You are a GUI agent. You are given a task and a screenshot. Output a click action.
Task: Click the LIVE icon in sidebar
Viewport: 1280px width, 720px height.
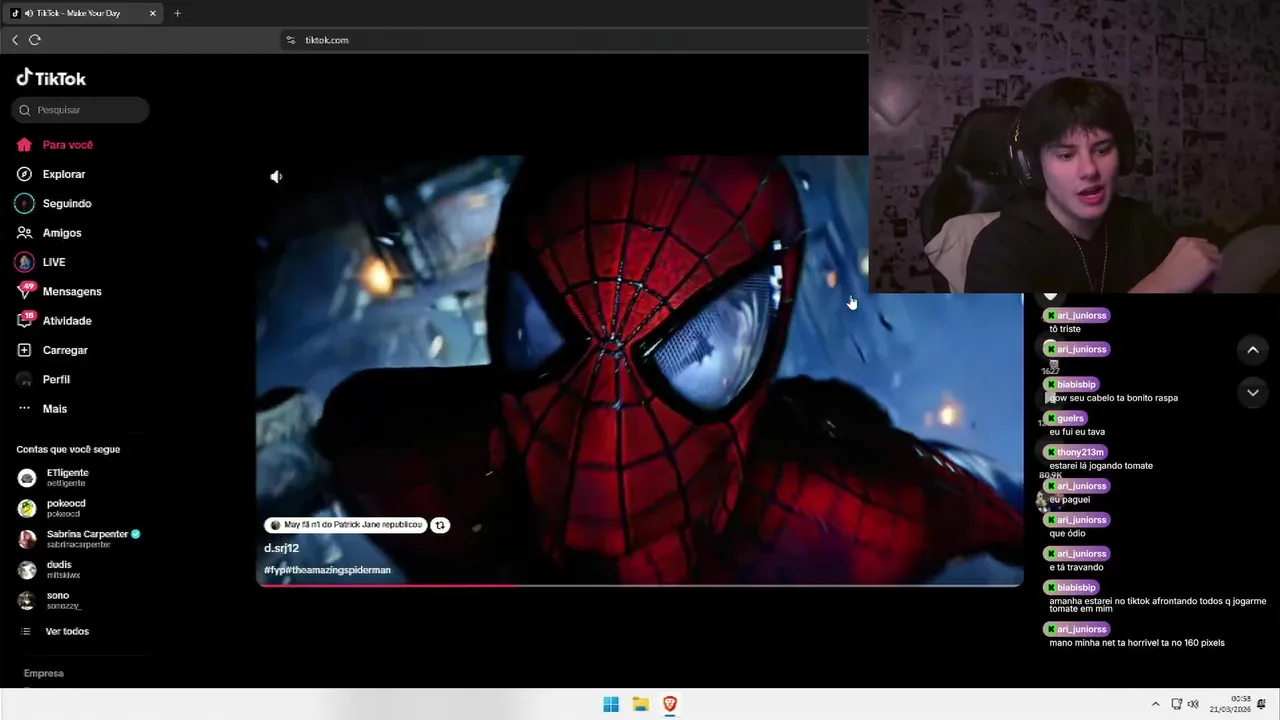tap(24, 262)
